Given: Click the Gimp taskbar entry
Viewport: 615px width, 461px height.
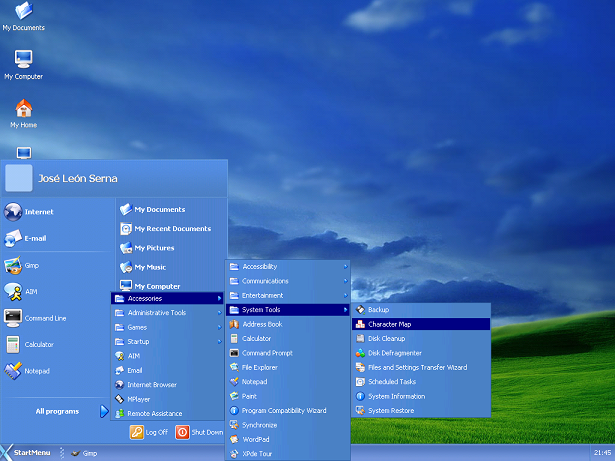Looking at the screenshot, I should point(84,453).
